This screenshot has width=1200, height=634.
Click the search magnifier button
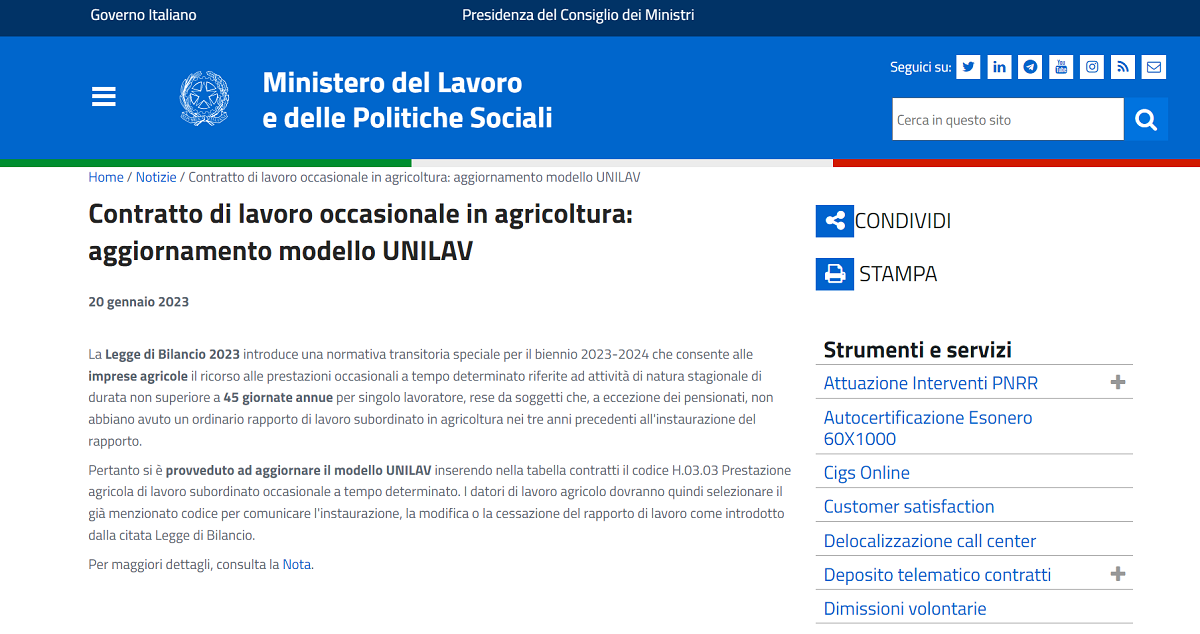click(1146, 119)
